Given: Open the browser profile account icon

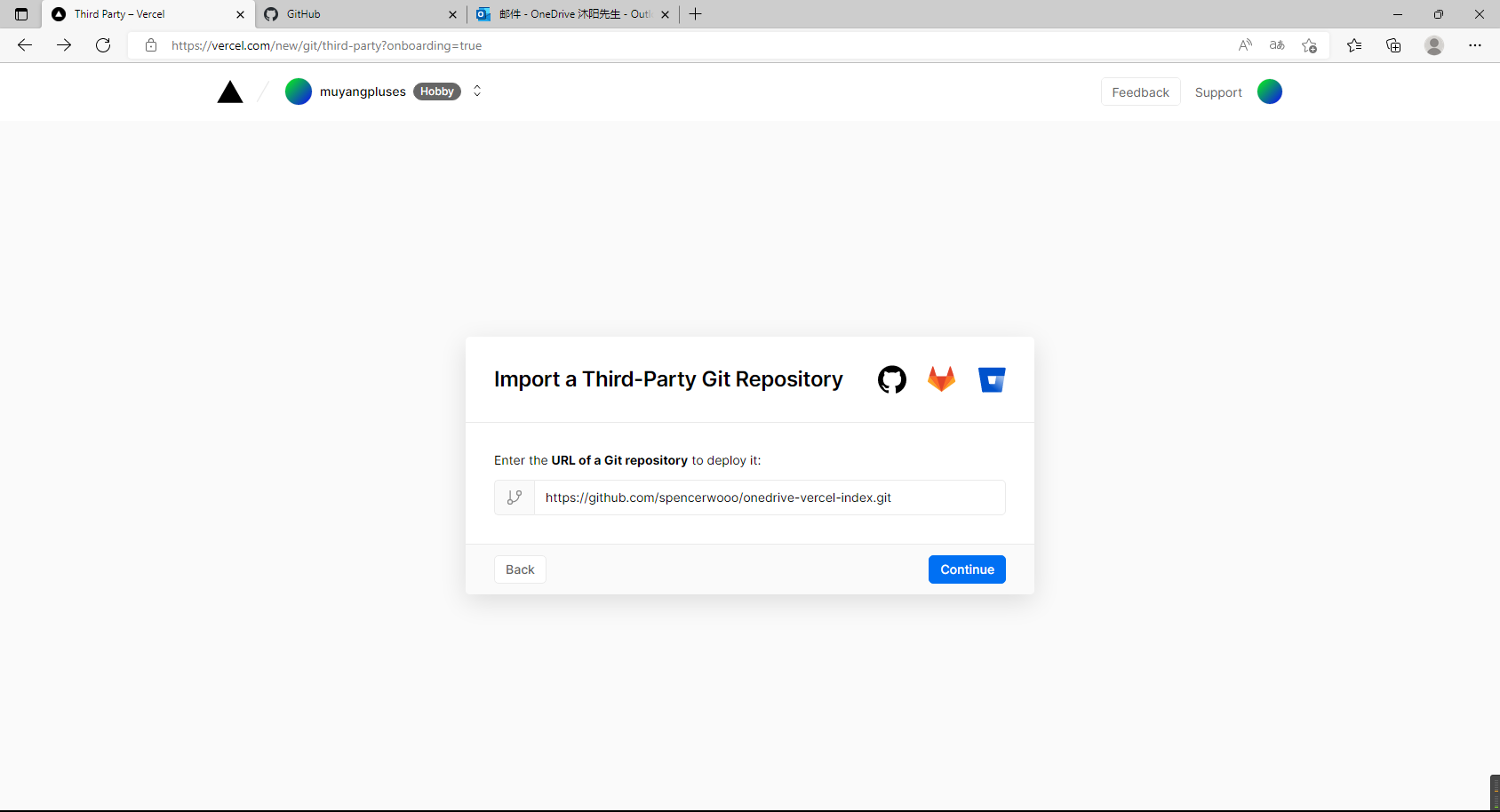Looking at the screenshot, I should pos(1434,45).
